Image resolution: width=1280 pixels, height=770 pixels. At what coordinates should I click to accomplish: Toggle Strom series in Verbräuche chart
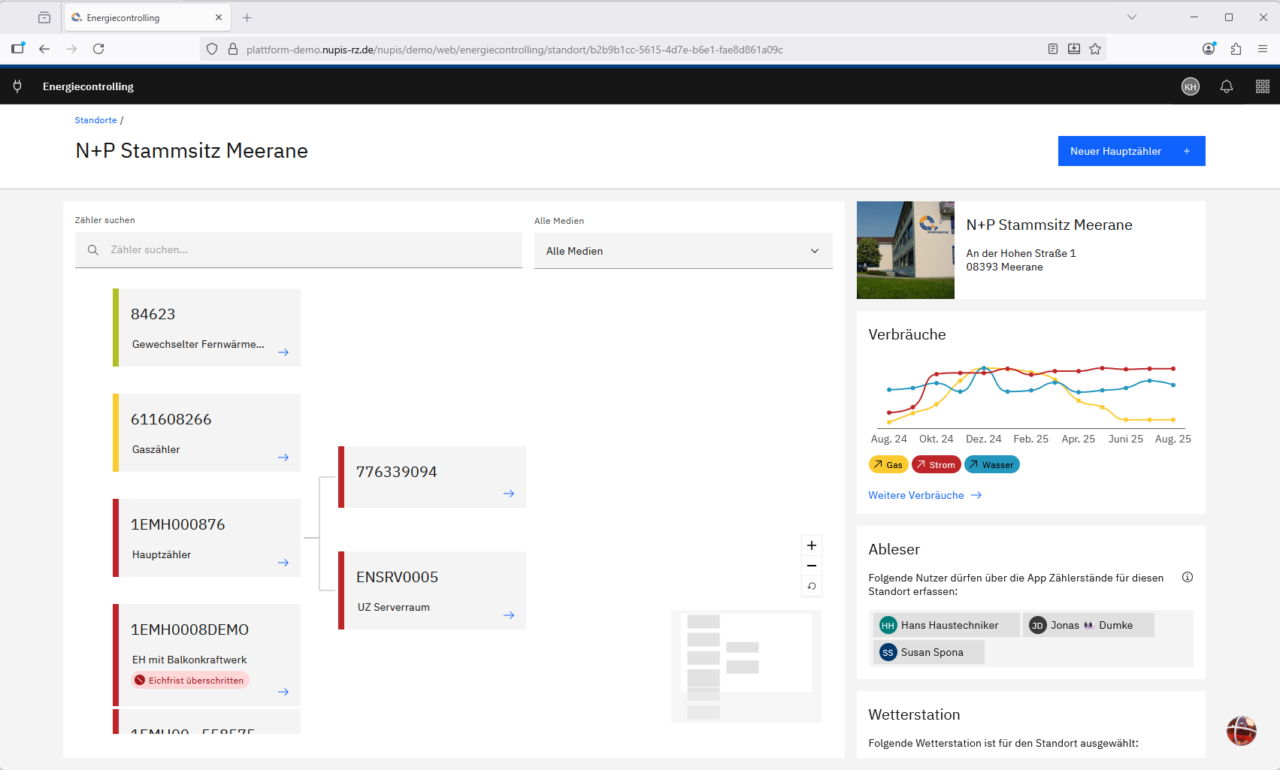point(936,465)
